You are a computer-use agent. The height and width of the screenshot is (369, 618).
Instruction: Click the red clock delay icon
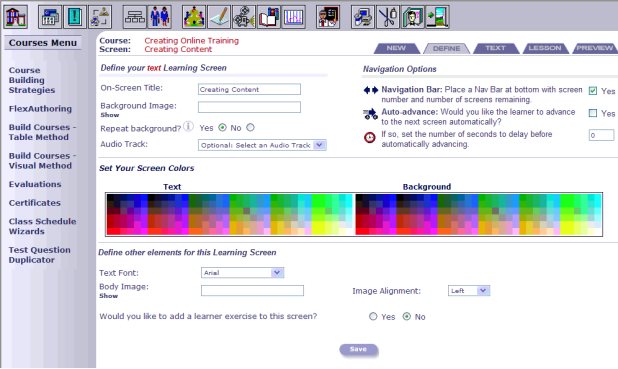370,137
